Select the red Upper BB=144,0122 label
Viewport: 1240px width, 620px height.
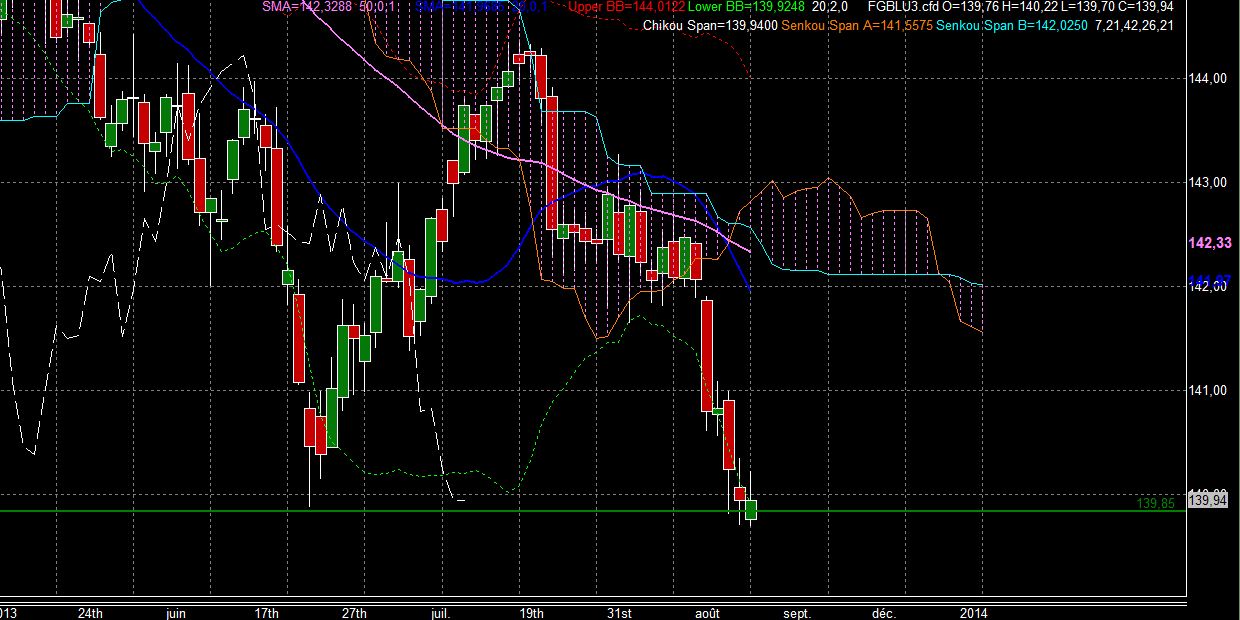[626, 7]
